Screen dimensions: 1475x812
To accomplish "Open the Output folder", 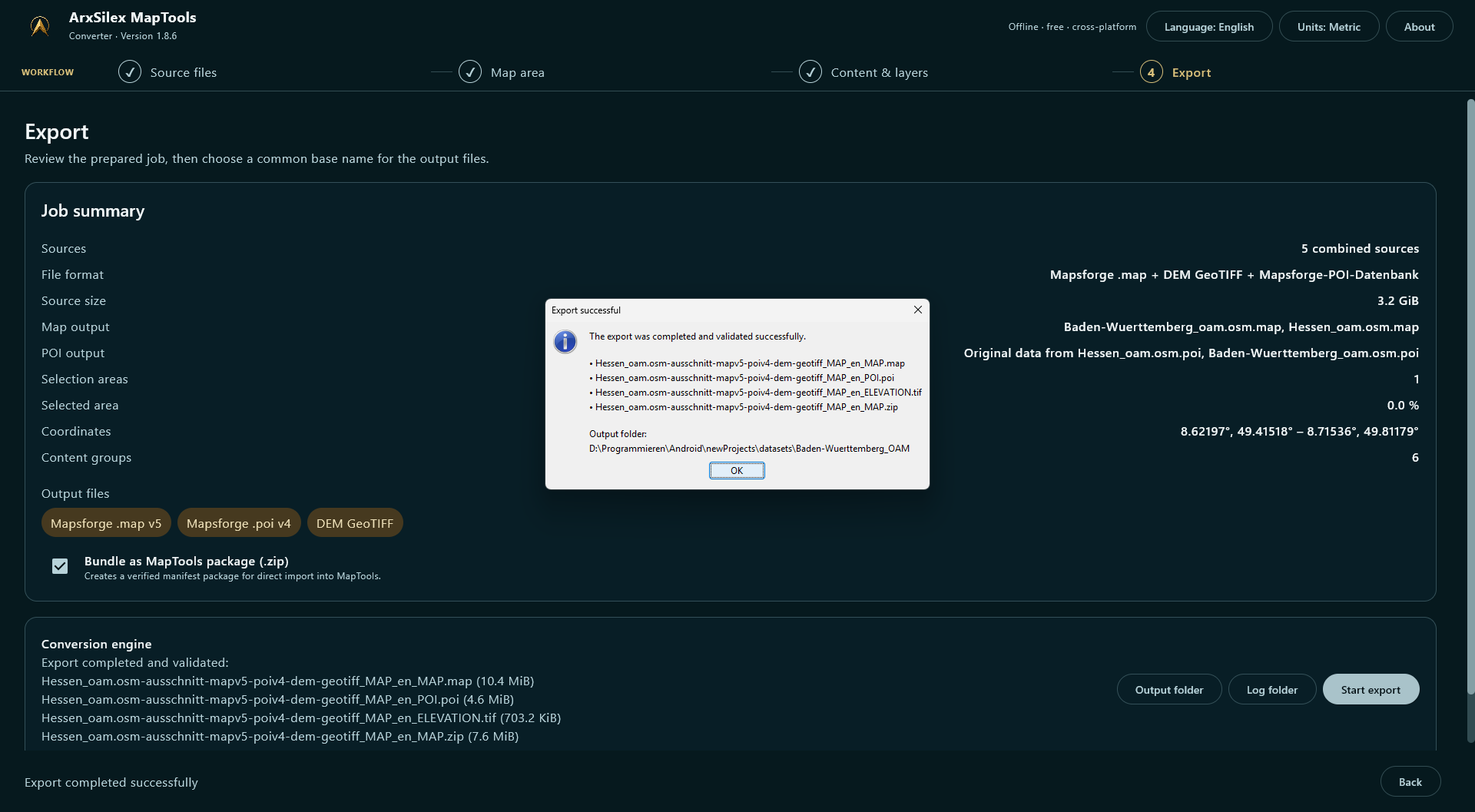I will 1169,690.
